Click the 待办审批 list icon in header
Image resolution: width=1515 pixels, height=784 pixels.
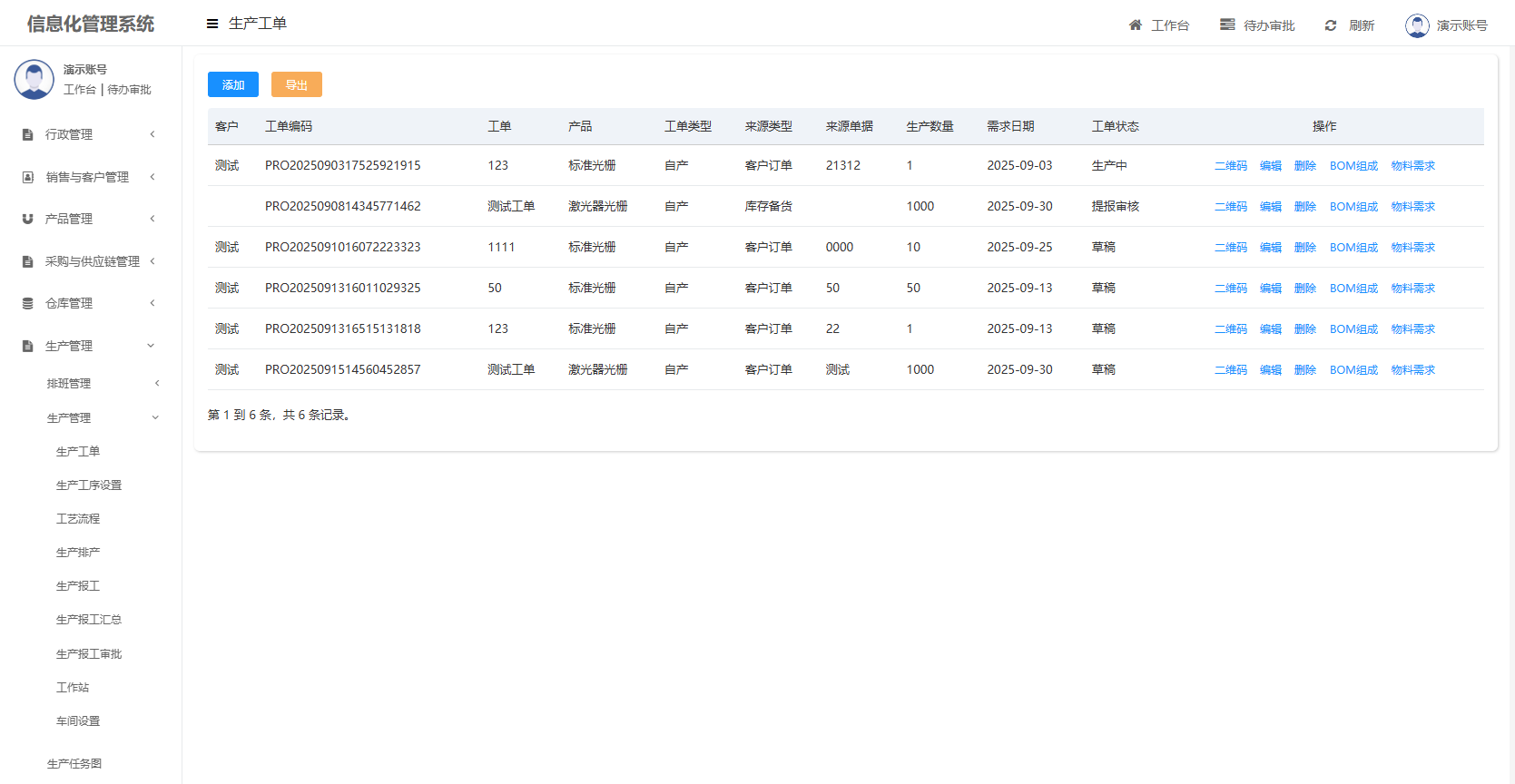(x=1227, y=25)
